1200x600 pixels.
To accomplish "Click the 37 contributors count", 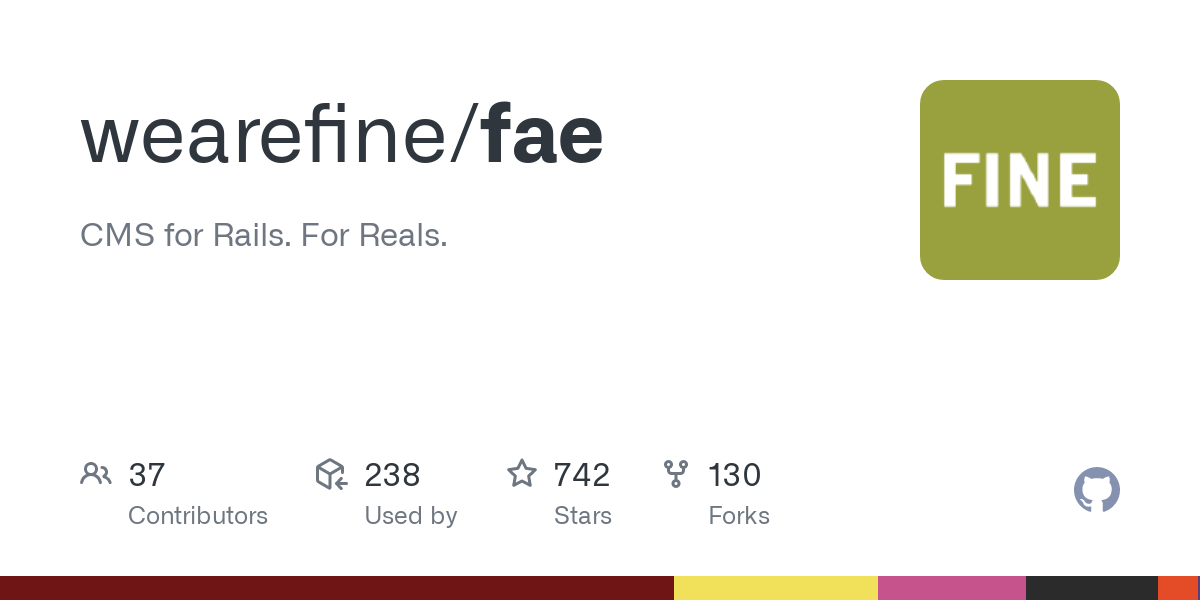I will click(x=147, y=475).
